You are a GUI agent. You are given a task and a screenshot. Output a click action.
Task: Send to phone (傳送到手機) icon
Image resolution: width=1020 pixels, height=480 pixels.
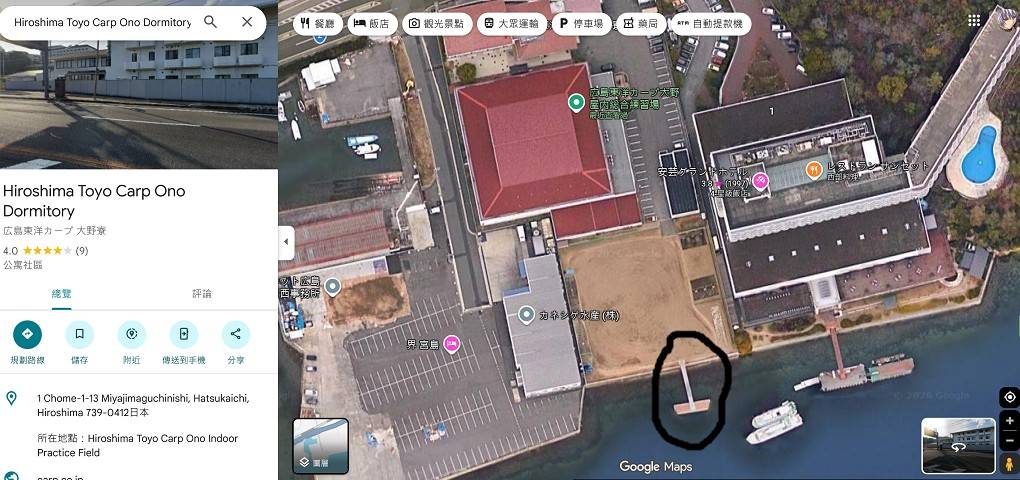tap(183, 334)
